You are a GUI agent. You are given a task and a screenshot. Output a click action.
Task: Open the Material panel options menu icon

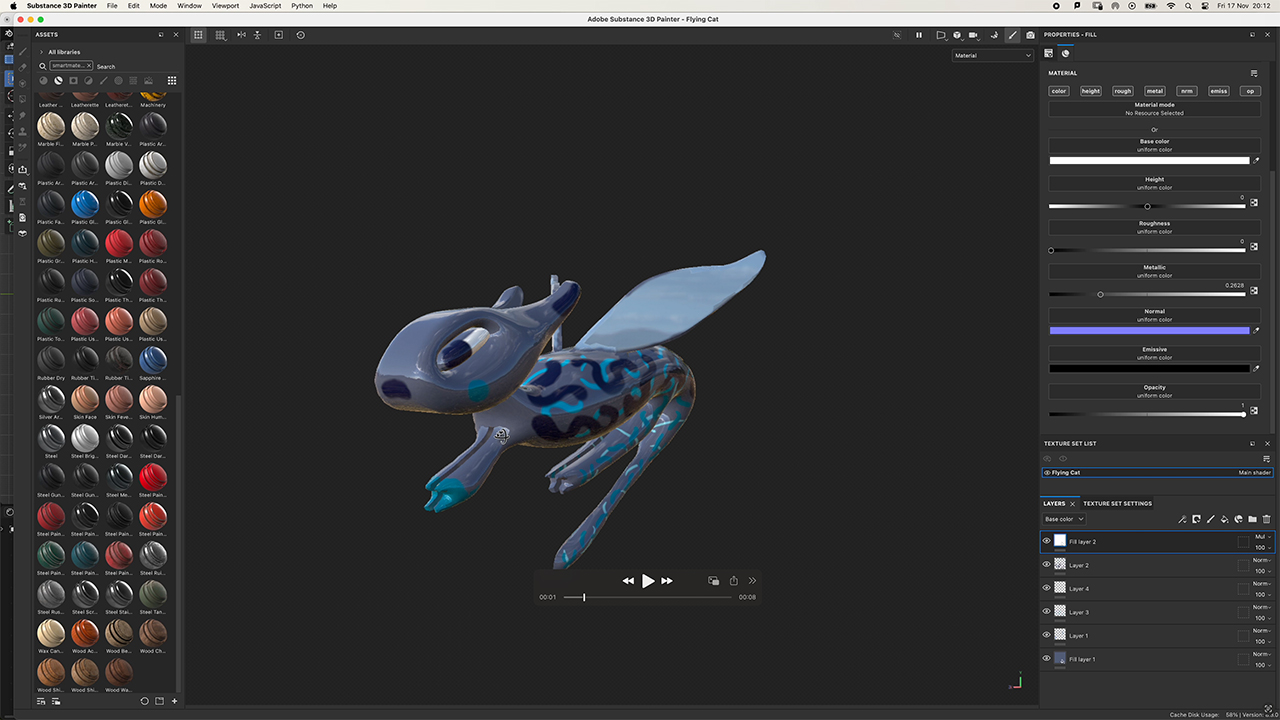tap(1254, 73)
